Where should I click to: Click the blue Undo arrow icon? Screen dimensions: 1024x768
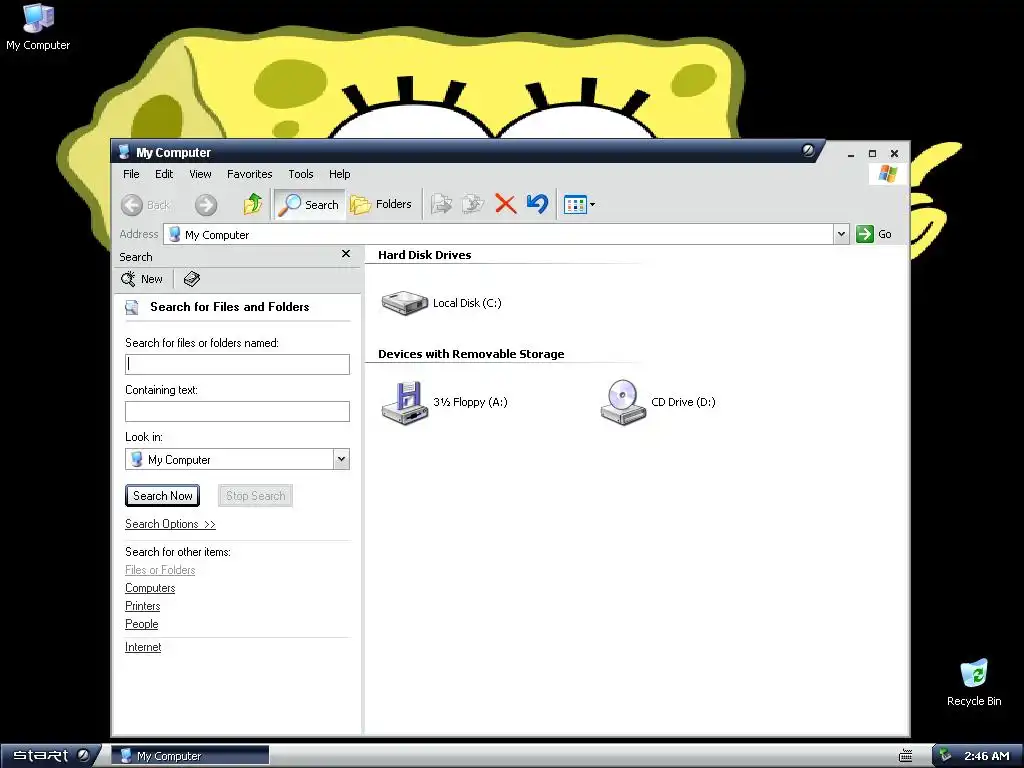(x=537, y=204)
